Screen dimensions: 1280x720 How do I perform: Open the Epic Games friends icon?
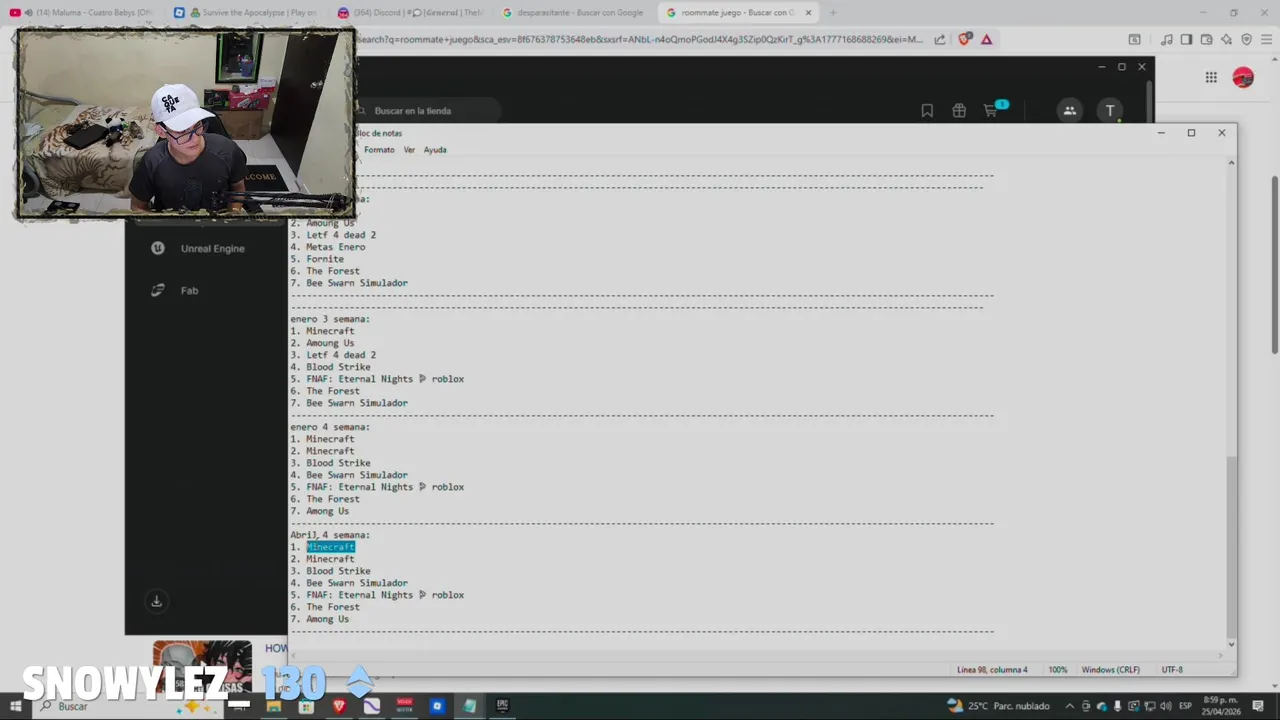click(x=1069, y=111)
